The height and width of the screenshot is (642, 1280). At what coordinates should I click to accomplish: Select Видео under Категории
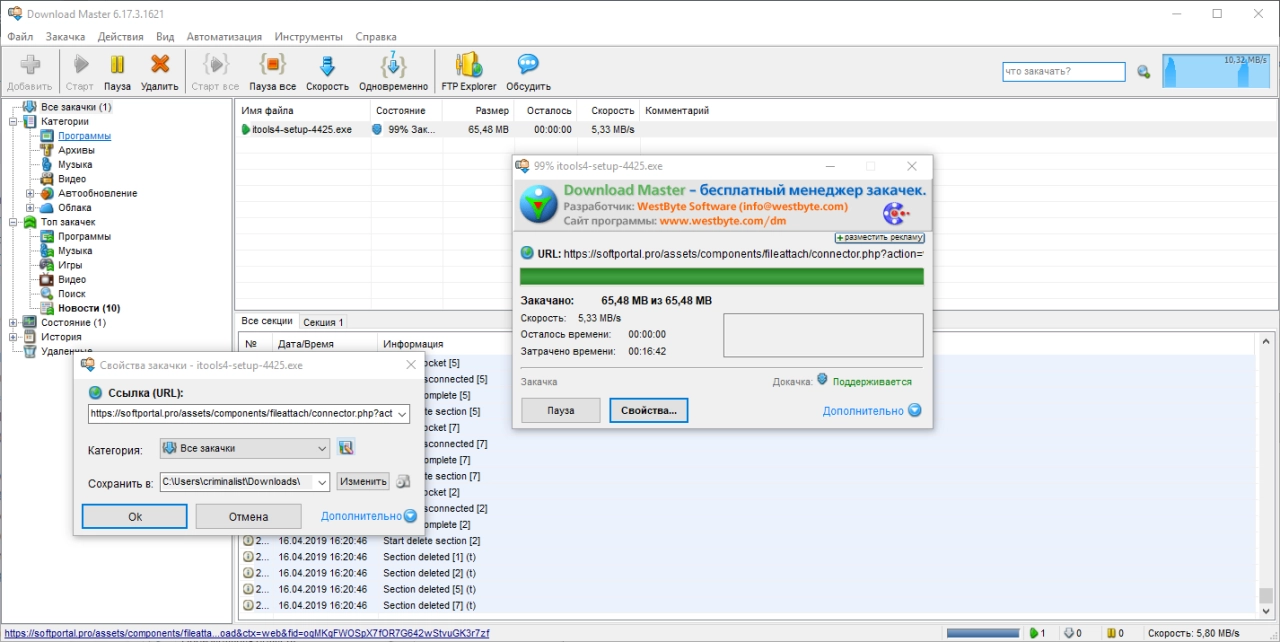pyautogui.click(x=72, y=179)
